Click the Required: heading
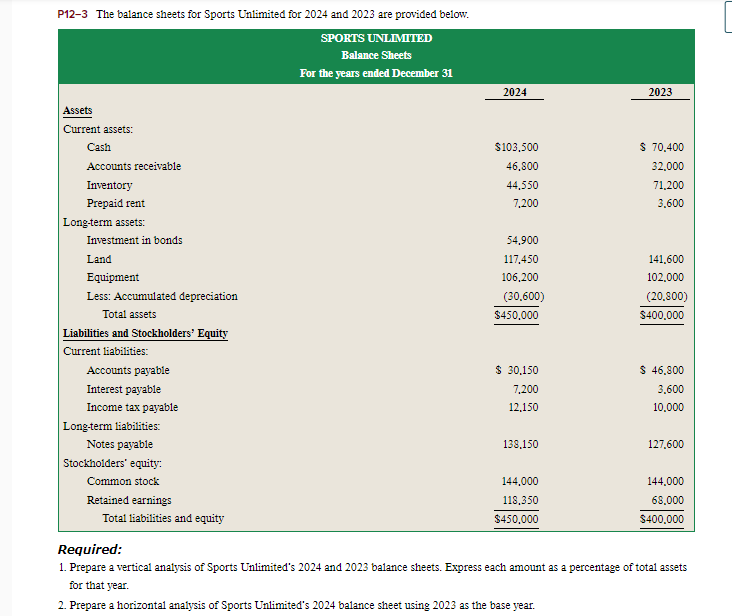The width and height of the screenshot is (732, 616). (90, 550)
